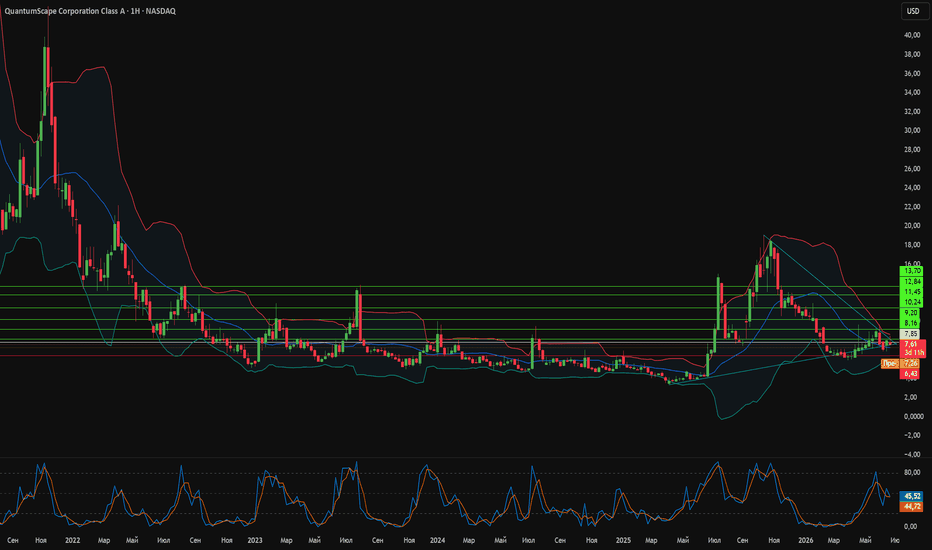Click the blue 45,52 indicator value

click(x=912, y=496)
